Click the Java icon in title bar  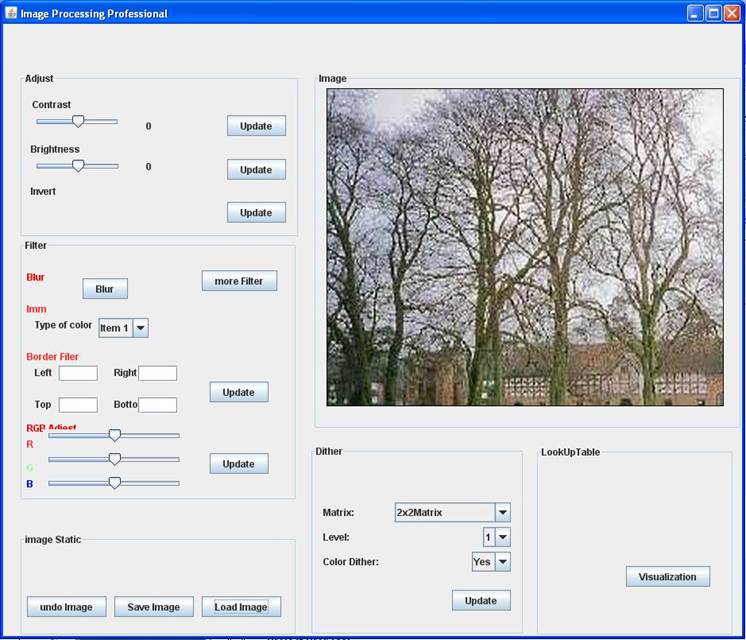pos(11,13)
